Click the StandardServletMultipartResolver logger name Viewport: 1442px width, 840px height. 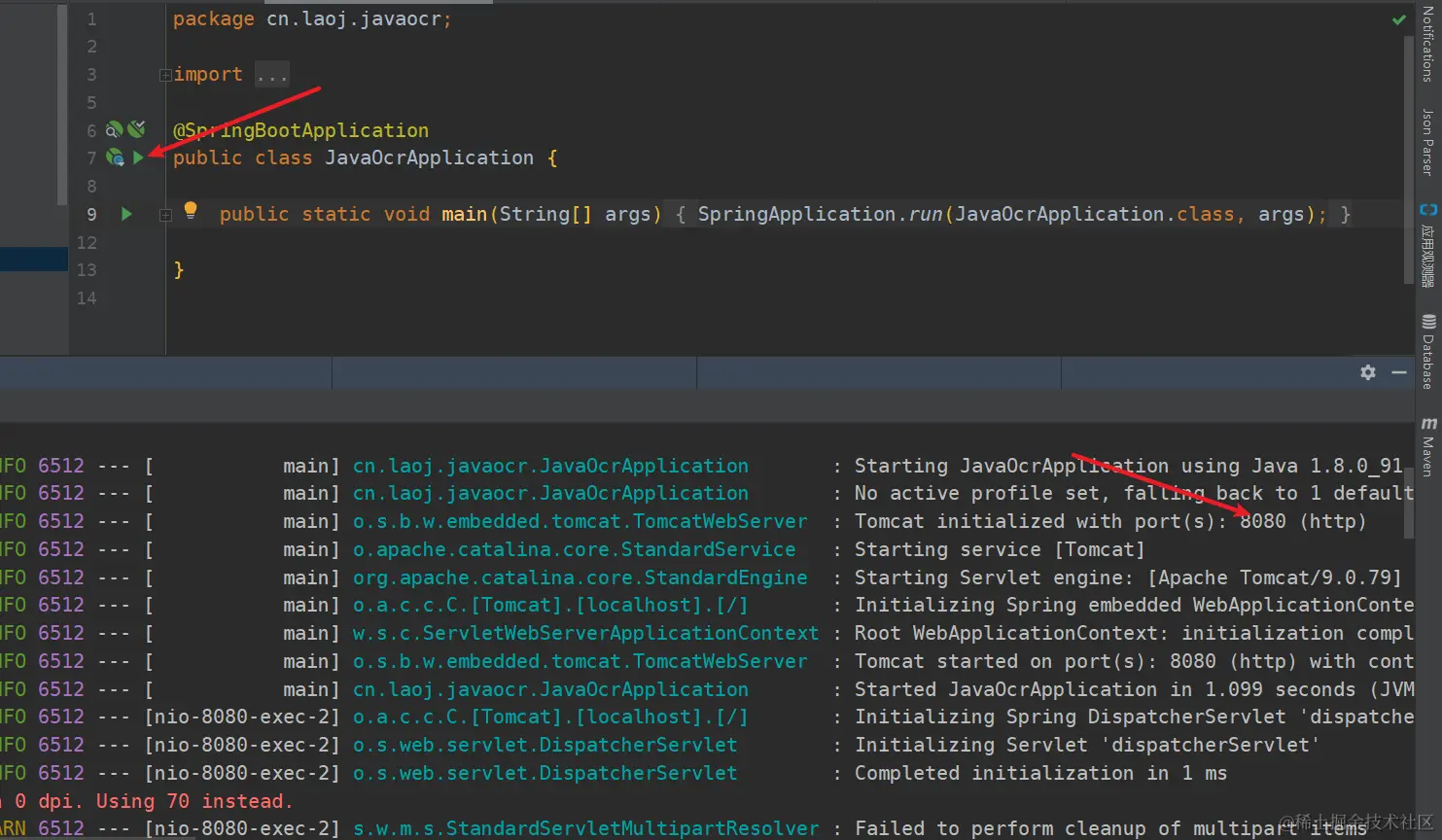tap(586, 828)
